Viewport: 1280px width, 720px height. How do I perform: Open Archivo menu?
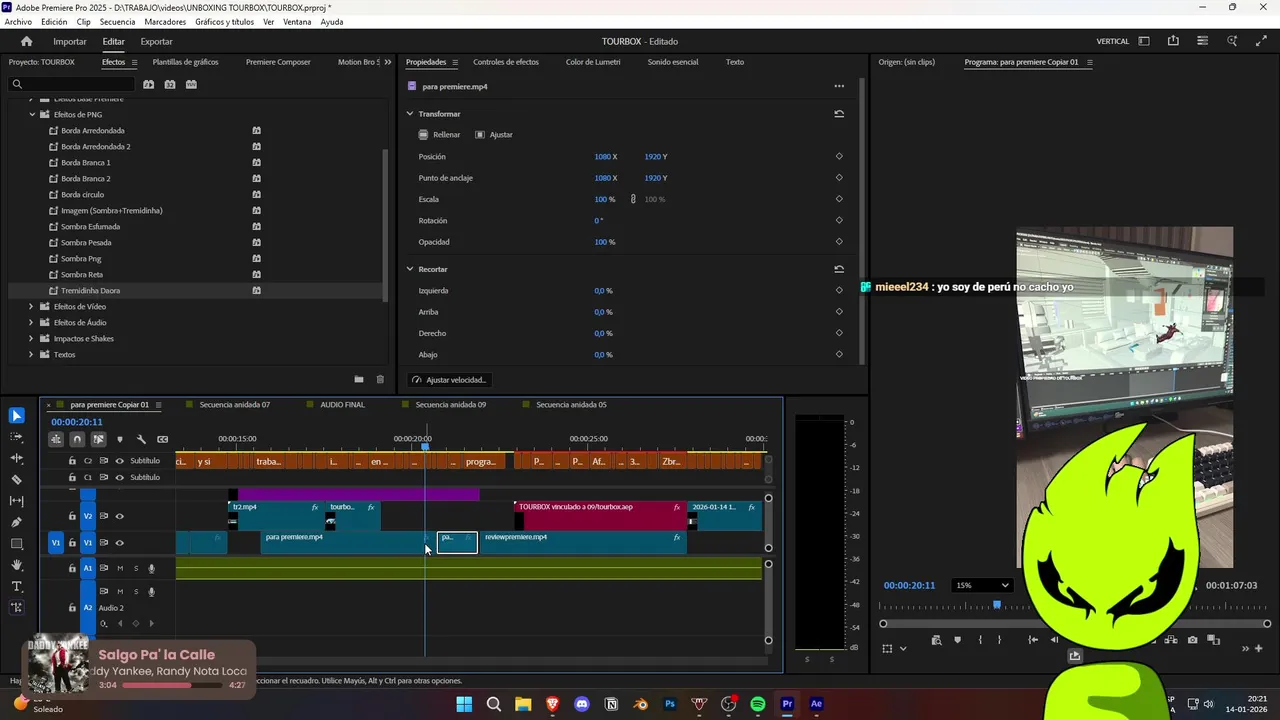pyautogui.click(x=18, y=21)
